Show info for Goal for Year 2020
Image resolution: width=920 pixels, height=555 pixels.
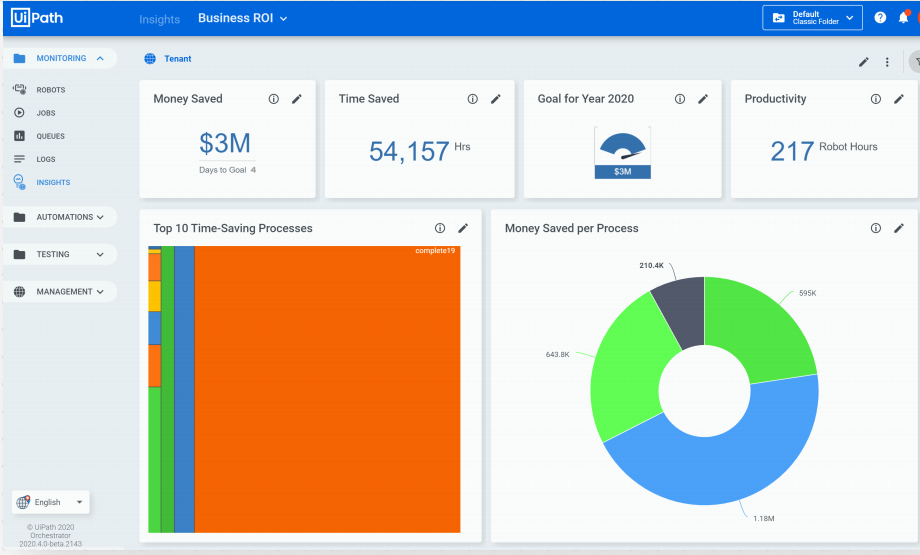[x=679, y=99]
